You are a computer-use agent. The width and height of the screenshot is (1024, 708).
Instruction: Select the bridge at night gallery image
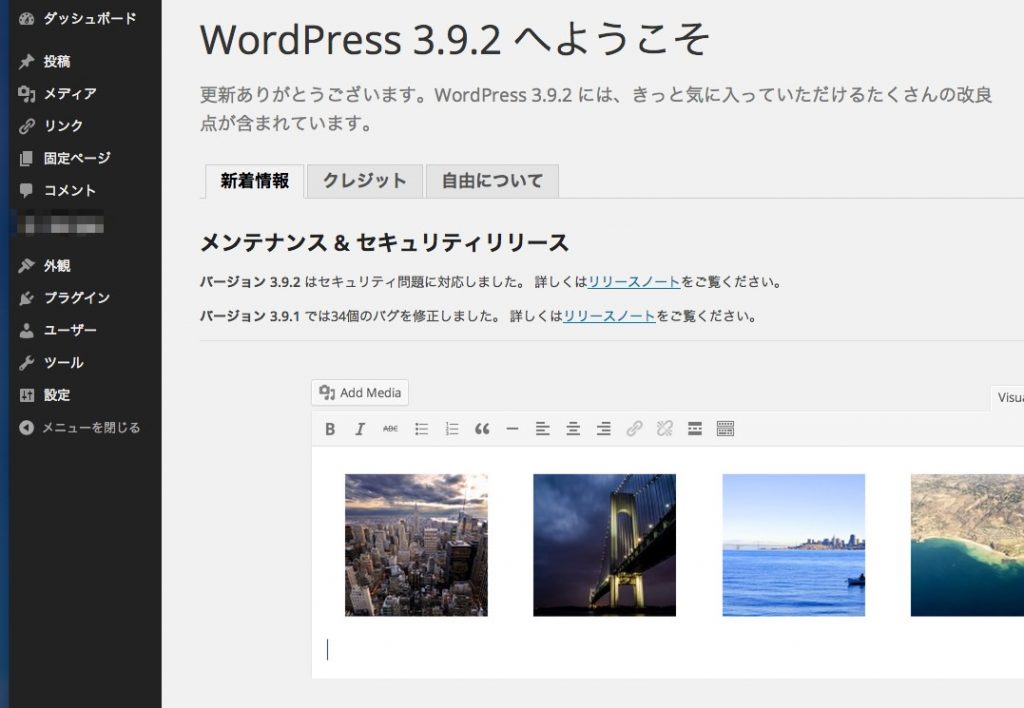pyautogui.click(x=605, y=545)
